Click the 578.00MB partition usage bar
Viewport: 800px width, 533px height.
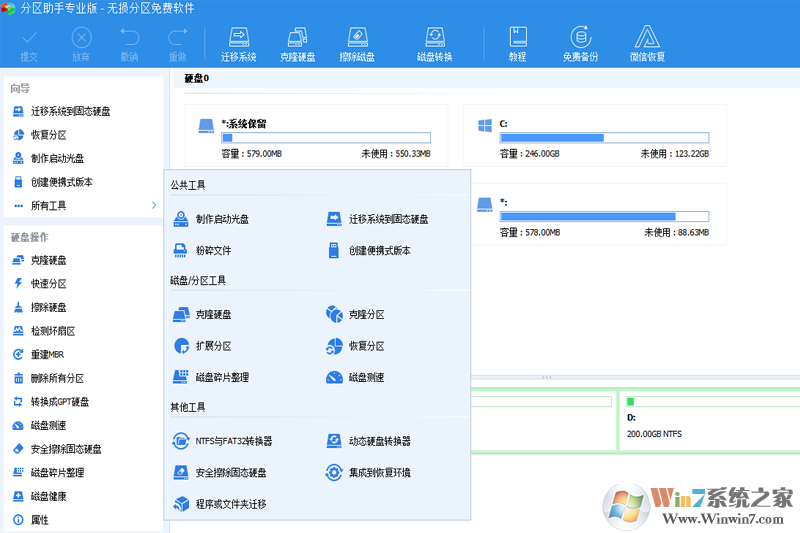point(604,216)
